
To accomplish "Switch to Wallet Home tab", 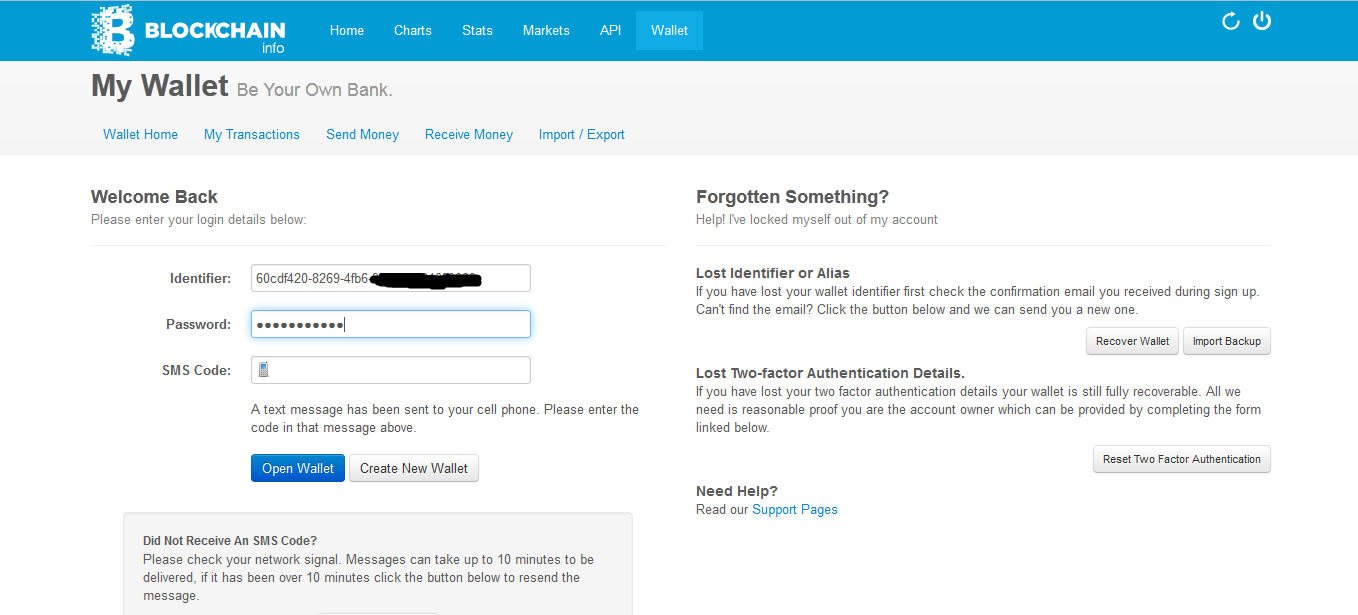I will tap(140, 134).
